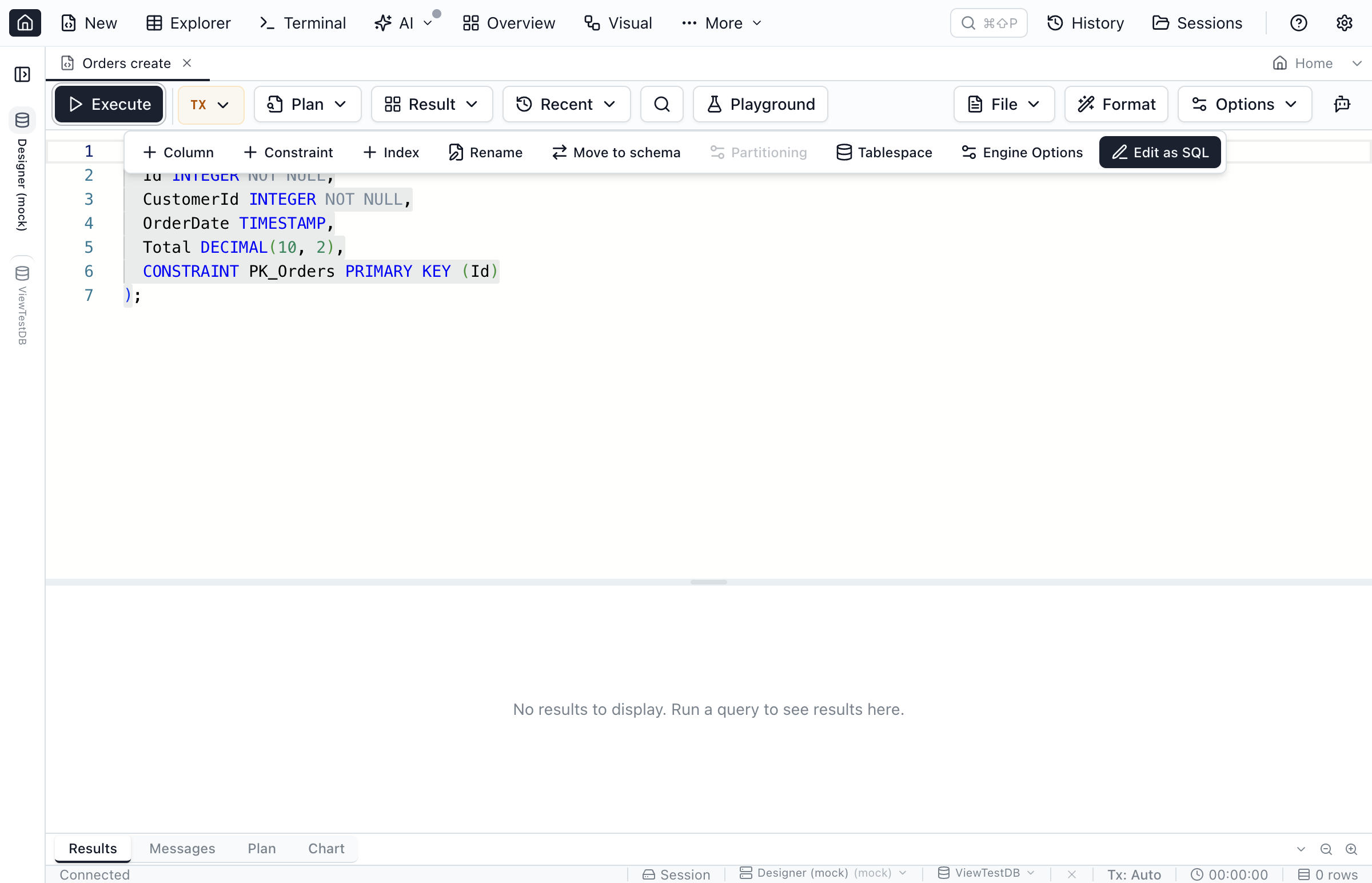Open the Tablespace option
The image size is (1372, 883).
pyautogui.click(x=884, y=153)
